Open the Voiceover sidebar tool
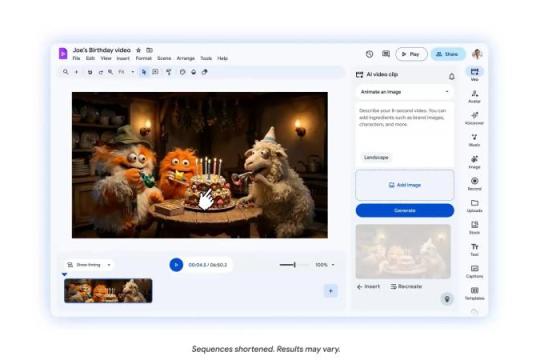Image resolution: width=540 pixels, height=360 pixels. pos(475,118)
